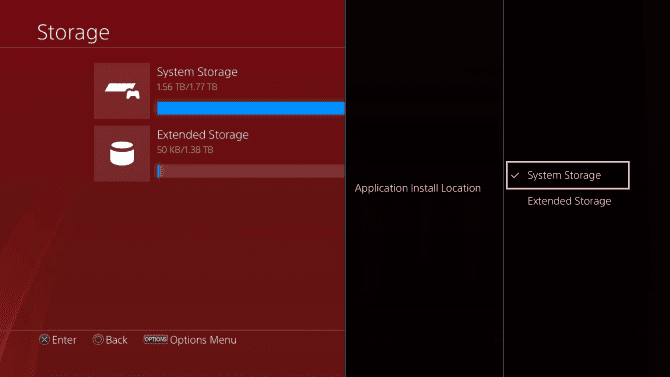Click the Extended Storage usage bar
The image size is (670, 377).
[250, 171]
